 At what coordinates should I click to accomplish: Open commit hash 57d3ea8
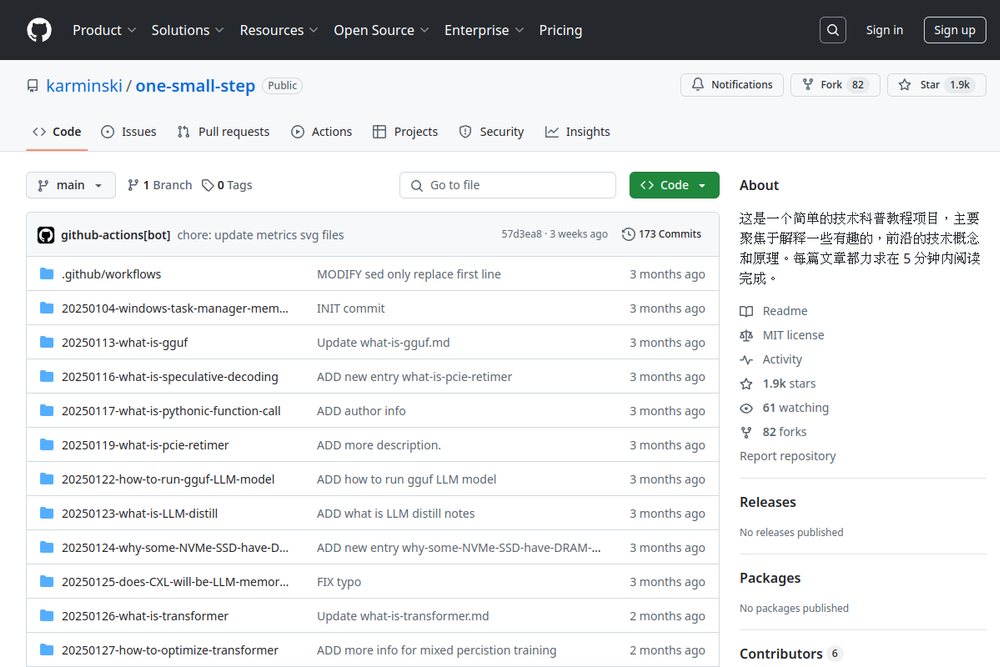coord(521,234)
